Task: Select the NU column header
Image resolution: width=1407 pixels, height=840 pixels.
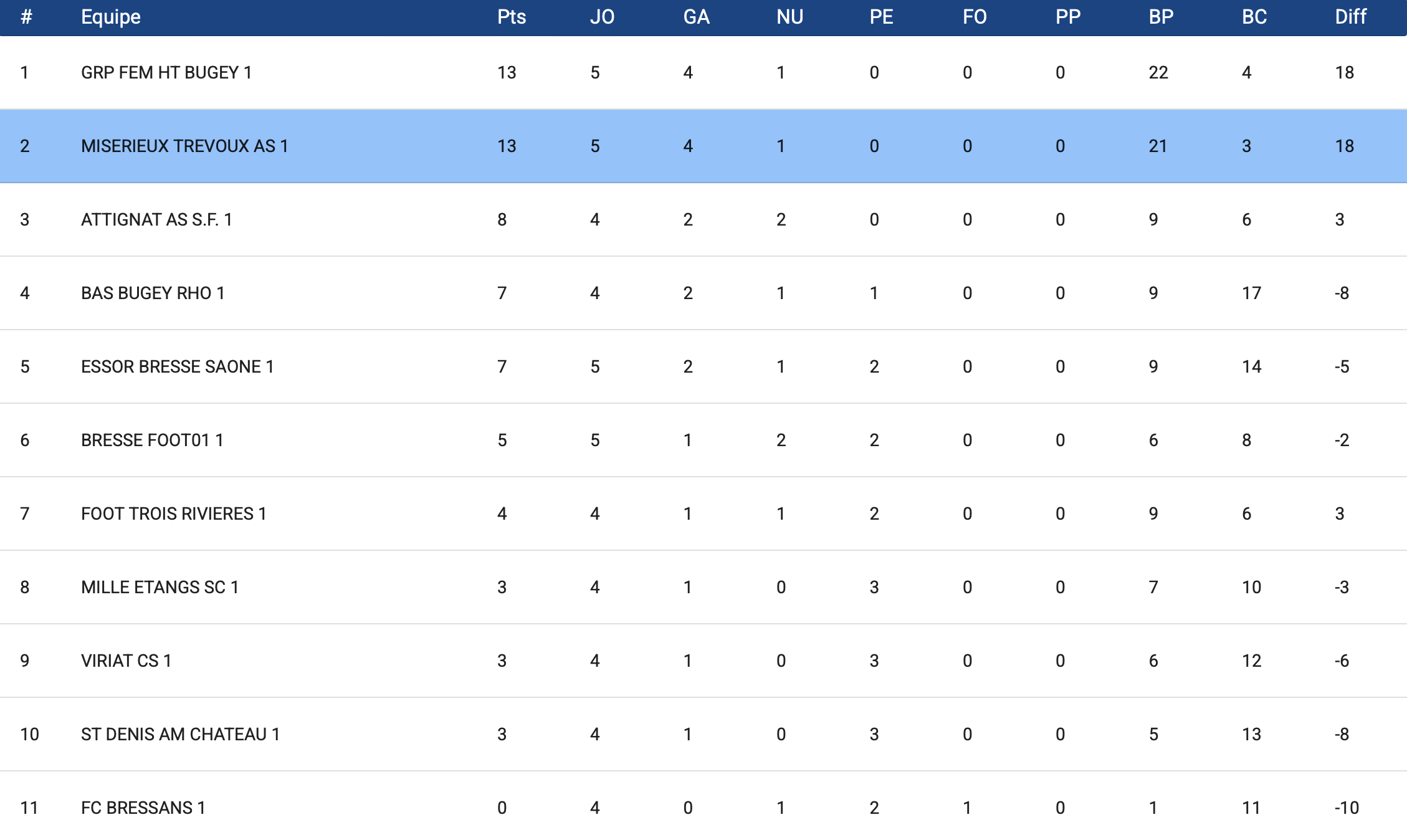Action: [x=789, y=17]
